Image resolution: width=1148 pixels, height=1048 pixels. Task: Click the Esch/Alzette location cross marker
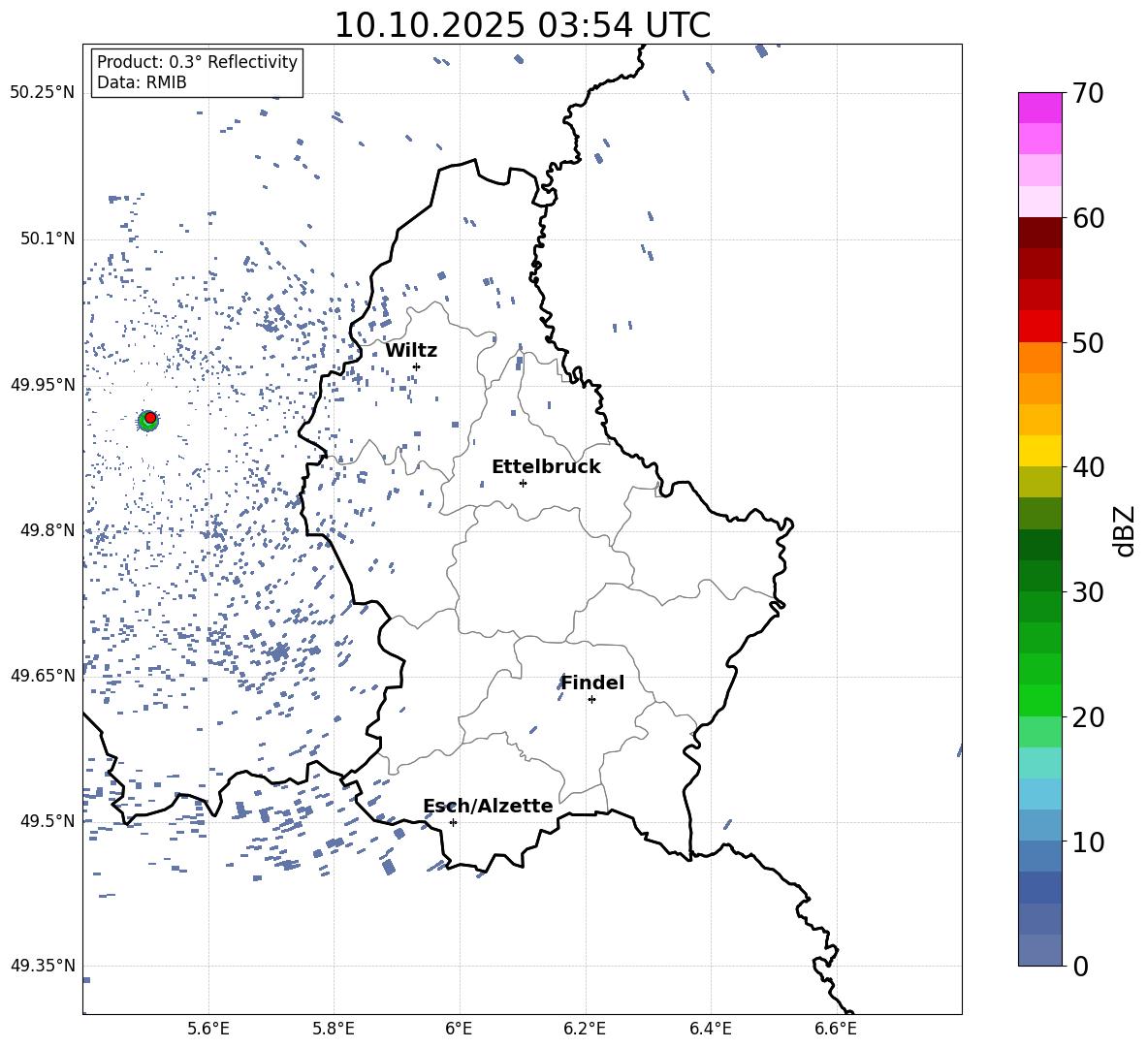tap(453, 822)
